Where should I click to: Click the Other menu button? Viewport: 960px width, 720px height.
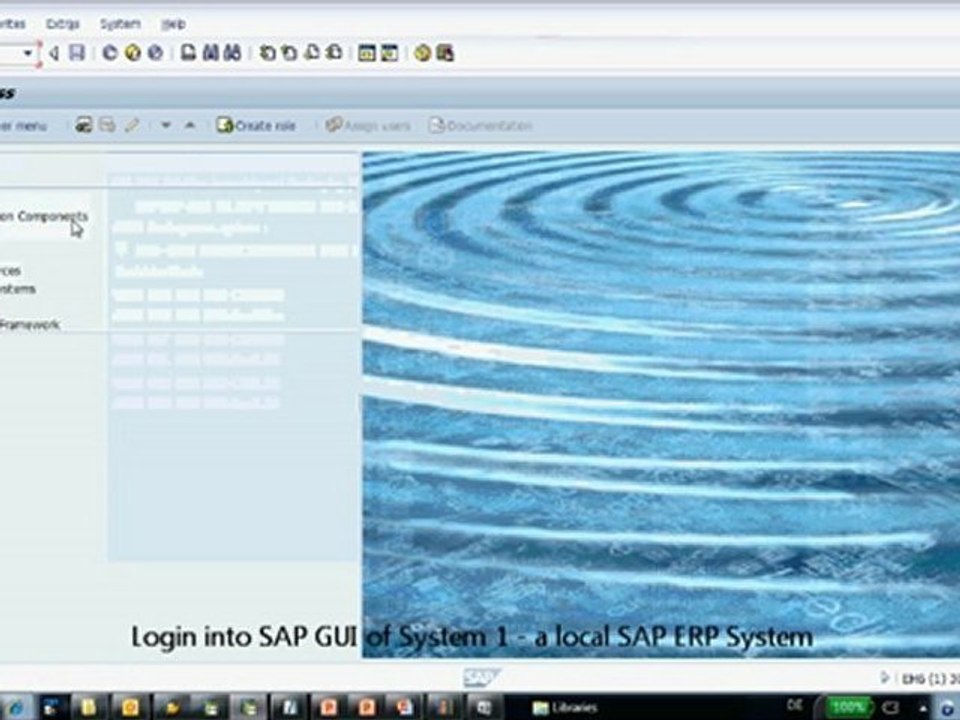23,126
